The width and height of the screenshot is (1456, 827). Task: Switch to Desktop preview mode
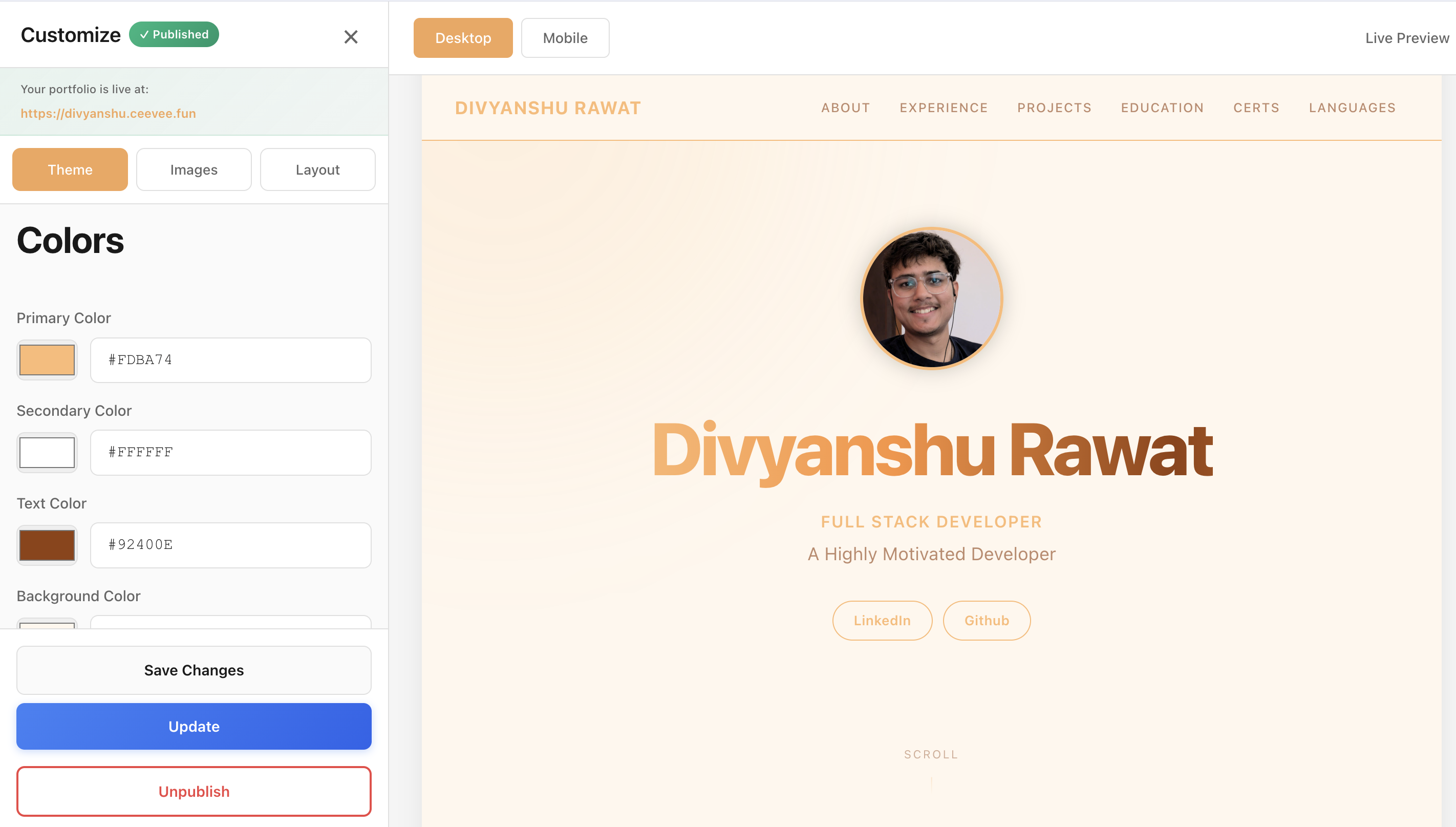[x=463, y=38]
